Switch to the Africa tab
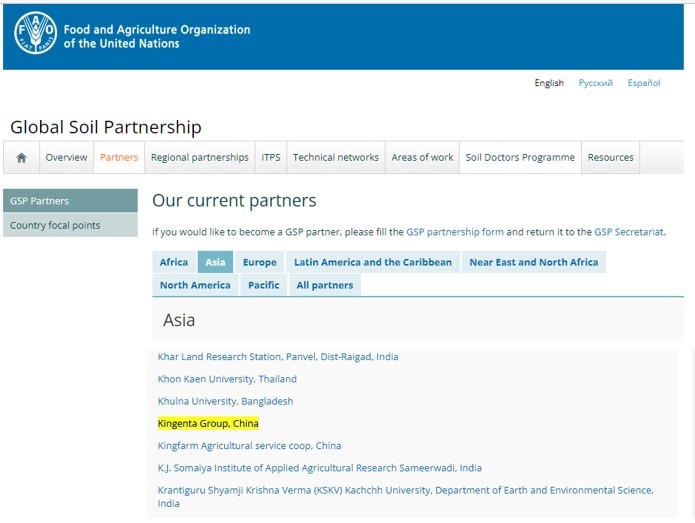This screenshot has width=695, height=523. [x=174, y=262]
